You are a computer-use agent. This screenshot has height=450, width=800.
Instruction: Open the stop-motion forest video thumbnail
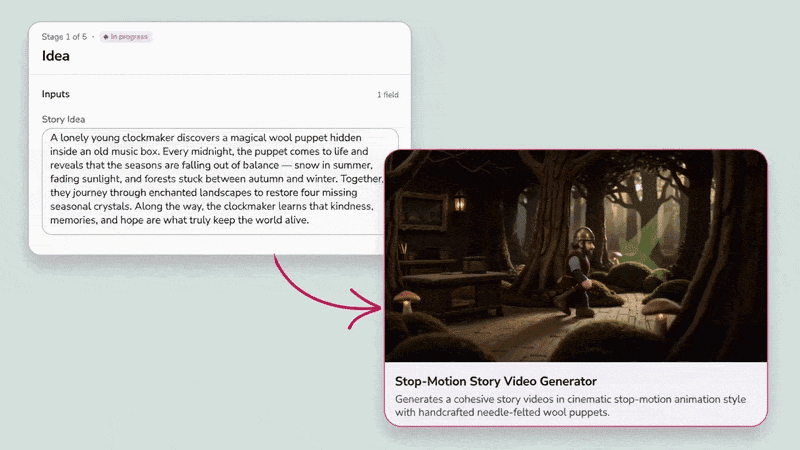(x=576, y=256)
